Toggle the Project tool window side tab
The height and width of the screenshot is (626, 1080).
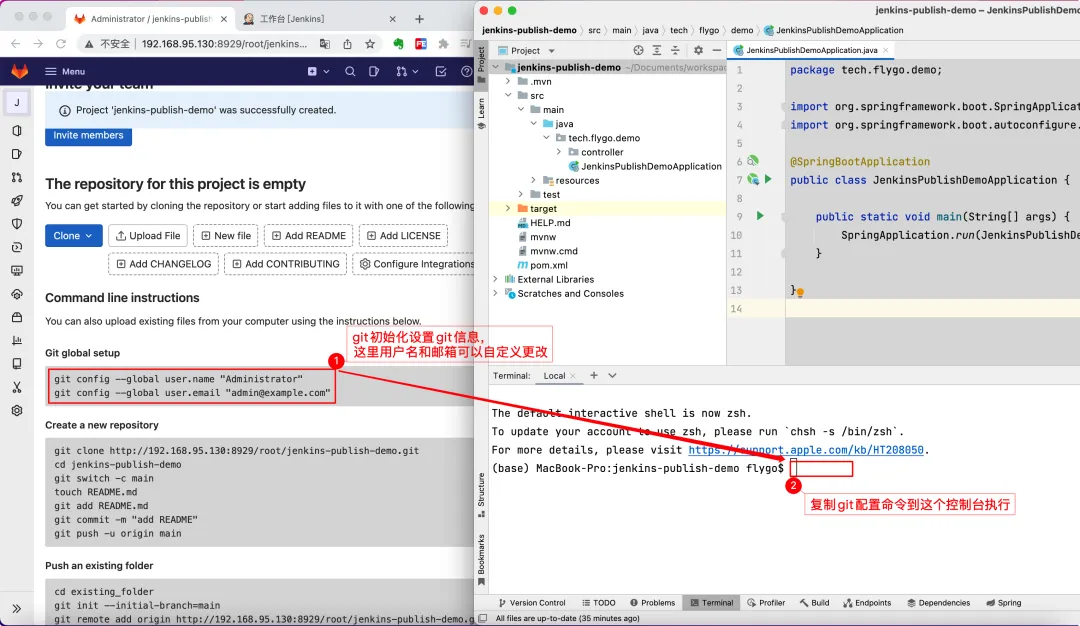point(481,65)
